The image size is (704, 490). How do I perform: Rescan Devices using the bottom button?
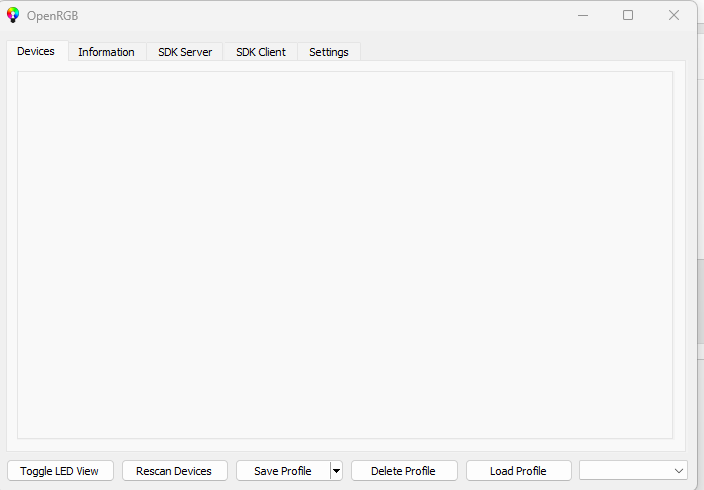click(x=175, y=471)
